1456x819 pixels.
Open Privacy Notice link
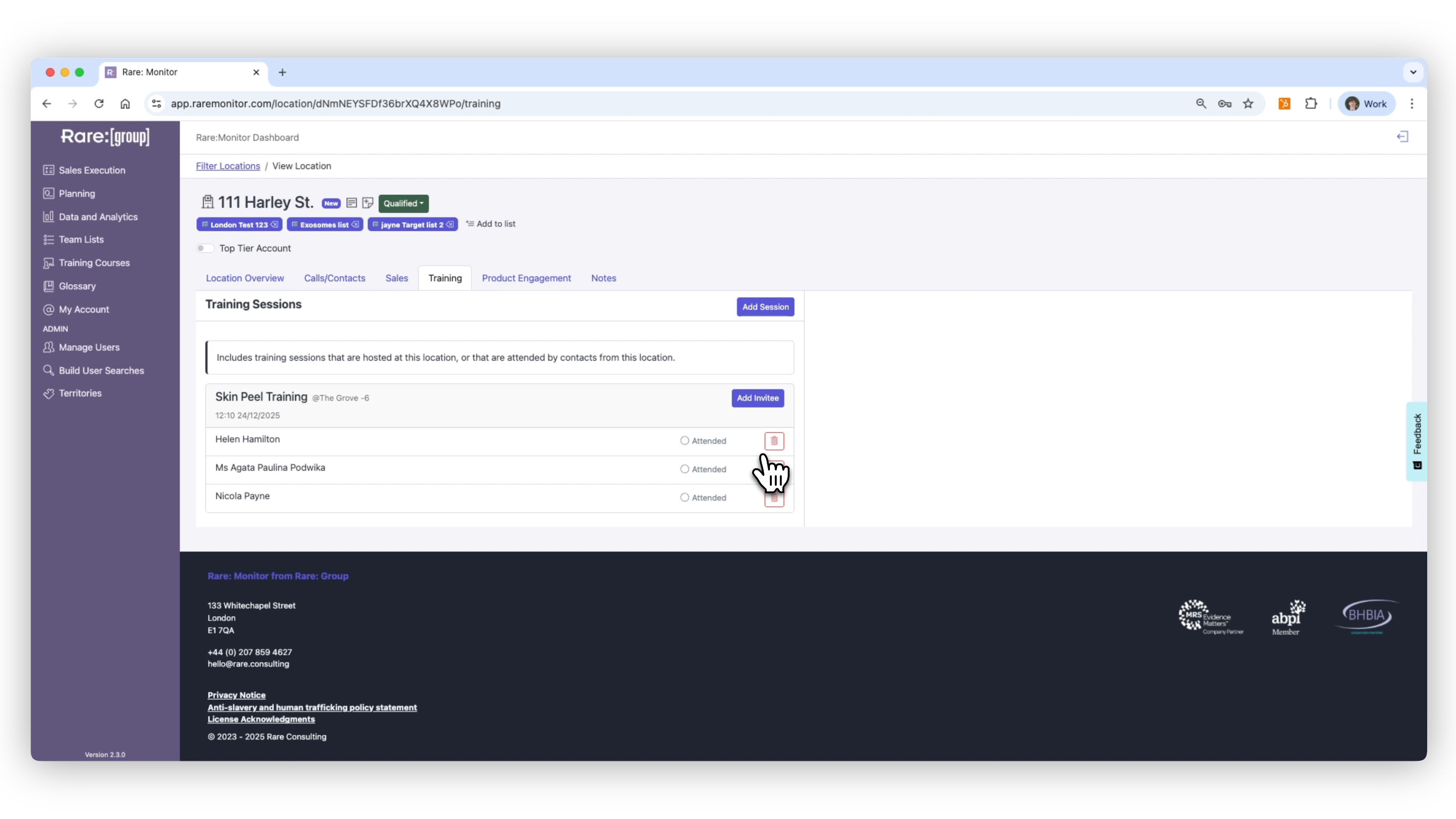coord(236,695)
